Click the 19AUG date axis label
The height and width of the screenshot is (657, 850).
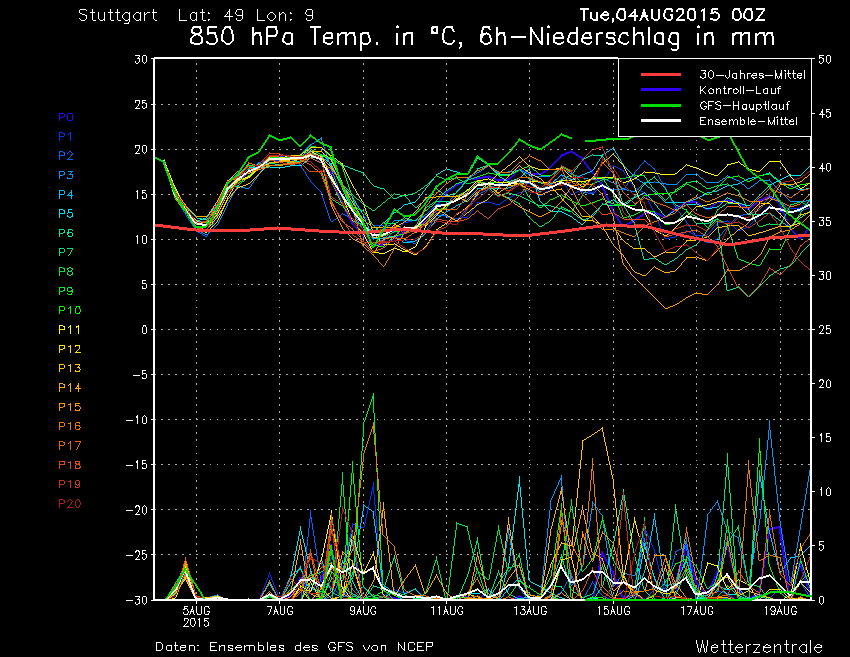tap(781, 611)
